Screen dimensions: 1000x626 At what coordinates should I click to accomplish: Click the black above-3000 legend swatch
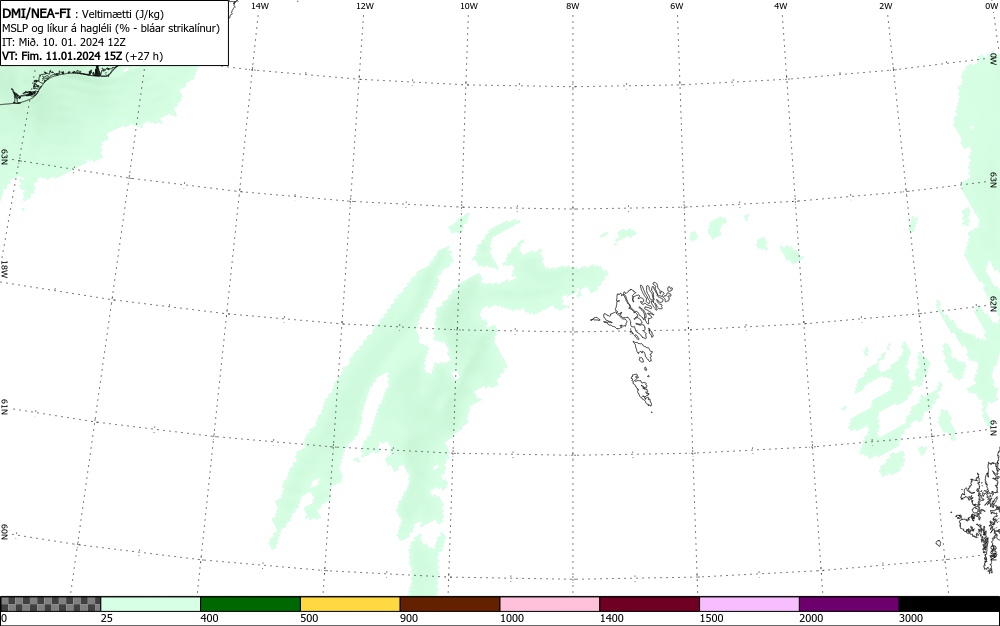point(949,604)
